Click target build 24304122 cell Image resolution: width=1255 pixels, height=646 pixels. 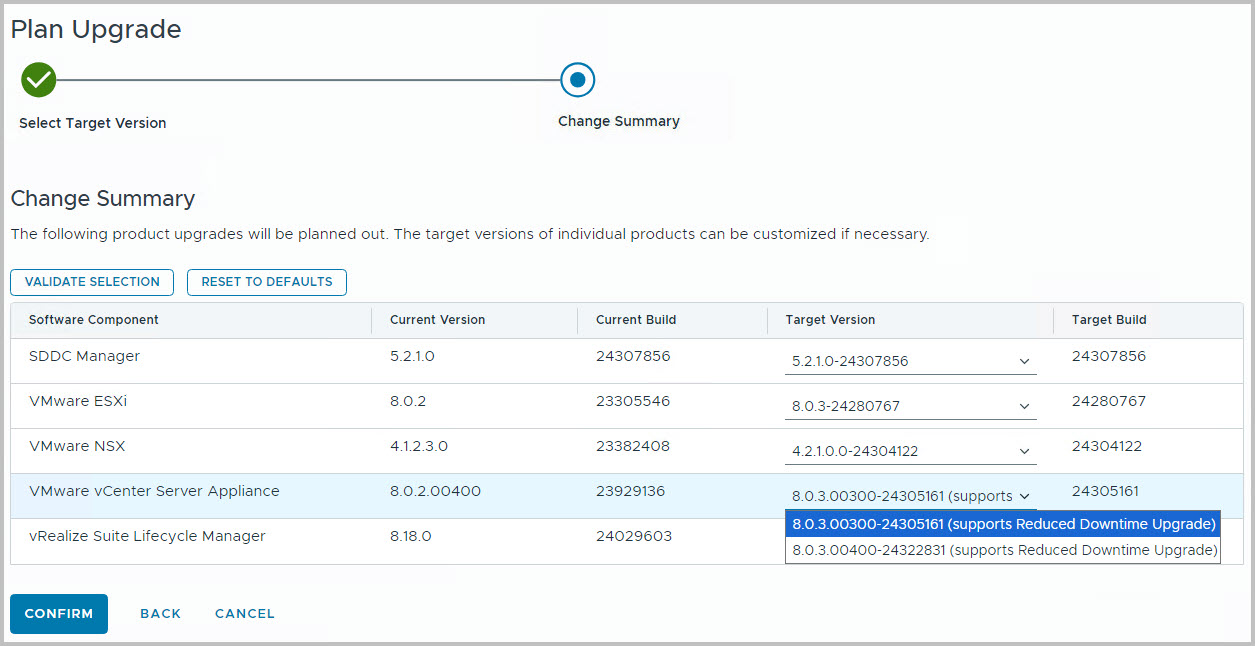click(1107, 446)
